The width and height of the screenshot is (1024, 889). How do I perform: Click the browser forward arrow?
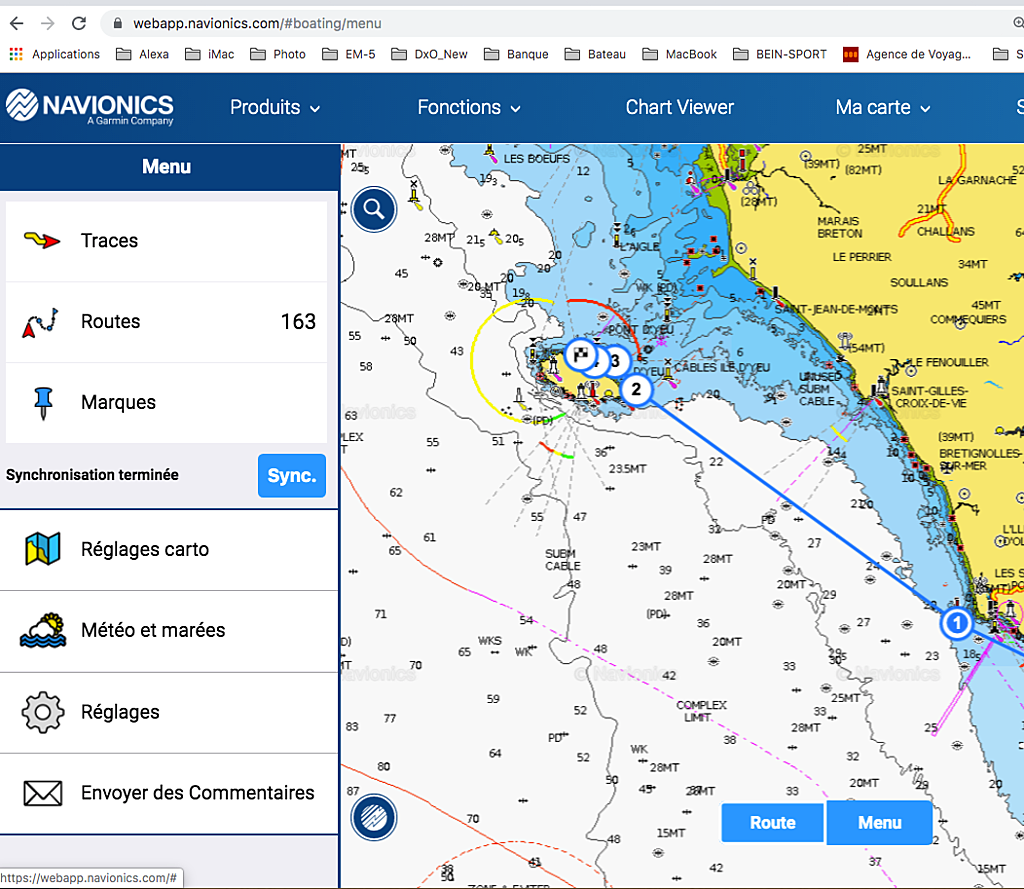(x=48, y=24)
